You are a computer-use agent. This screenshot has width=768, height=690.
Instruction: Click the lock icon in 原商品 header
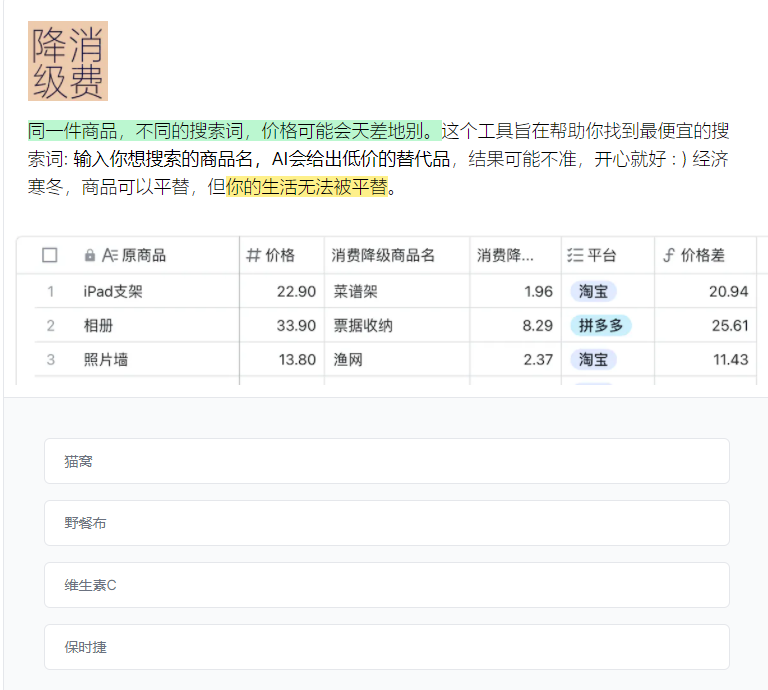pos(91,256)
